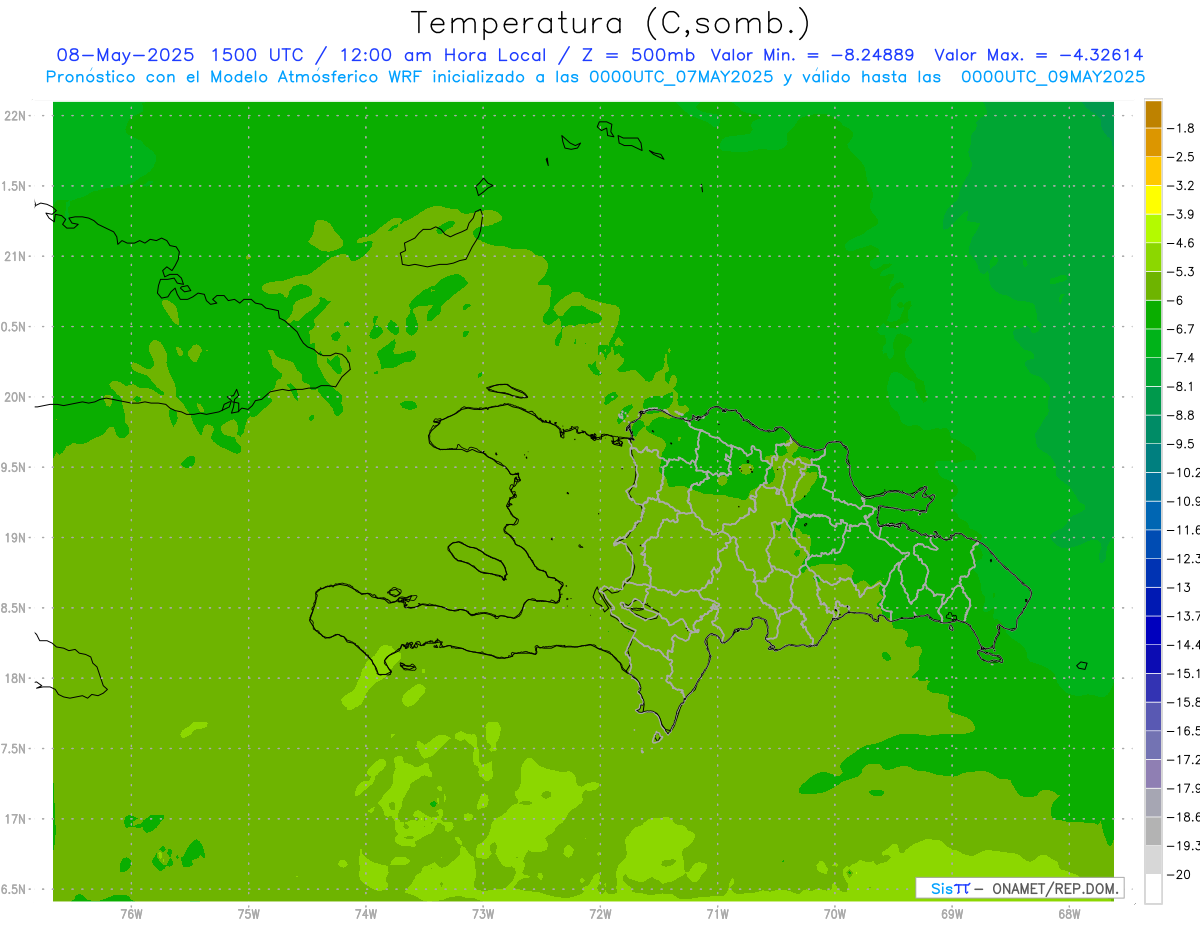
Task: Click the "76W" longitude axis label
Action: (131, 914)
